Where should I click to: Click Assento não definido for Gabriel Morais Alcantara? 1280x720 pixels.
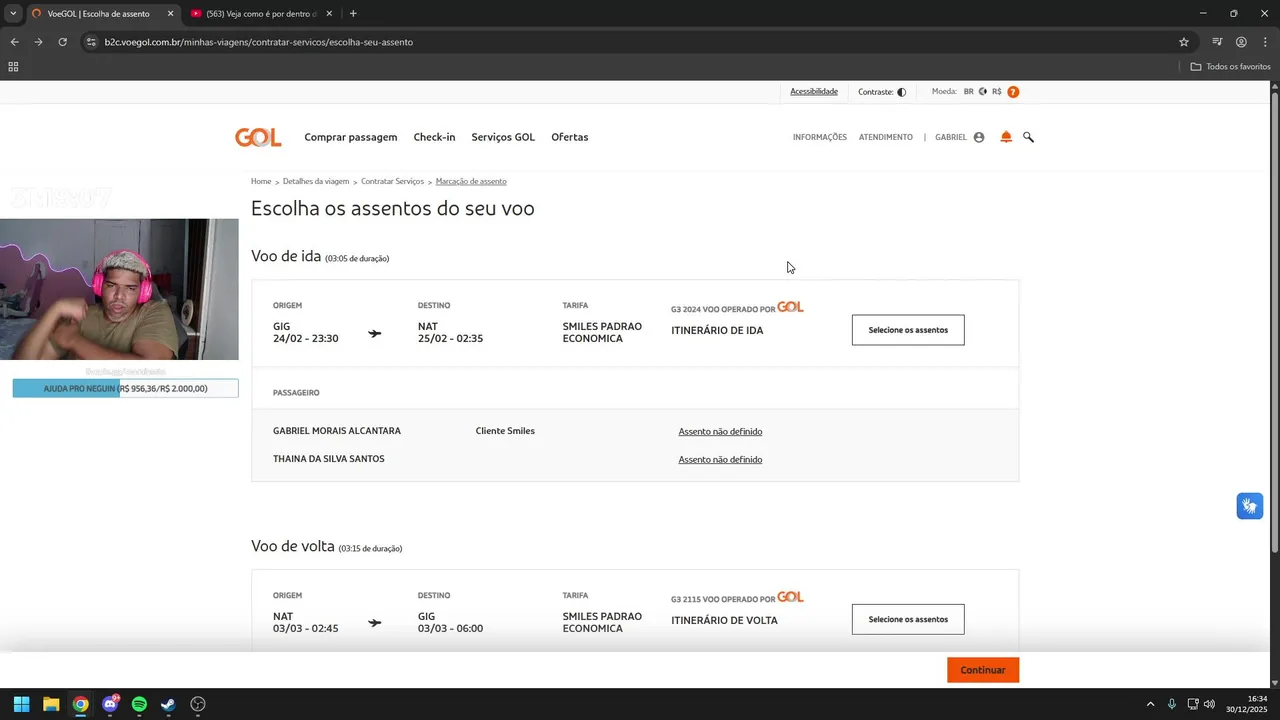click(x=720, y=432)
